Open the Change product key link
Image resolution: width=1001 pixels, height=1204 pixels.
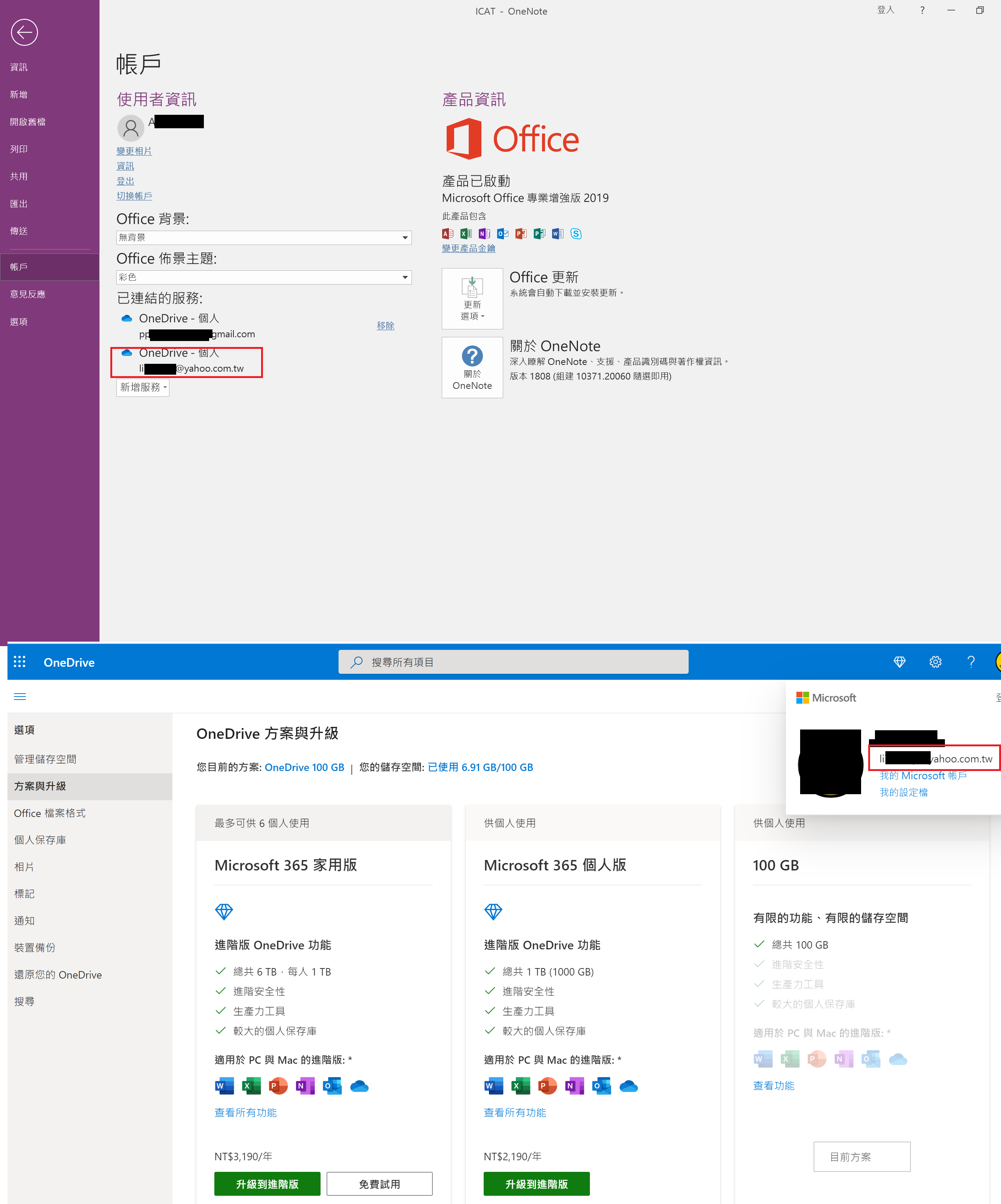468,248
